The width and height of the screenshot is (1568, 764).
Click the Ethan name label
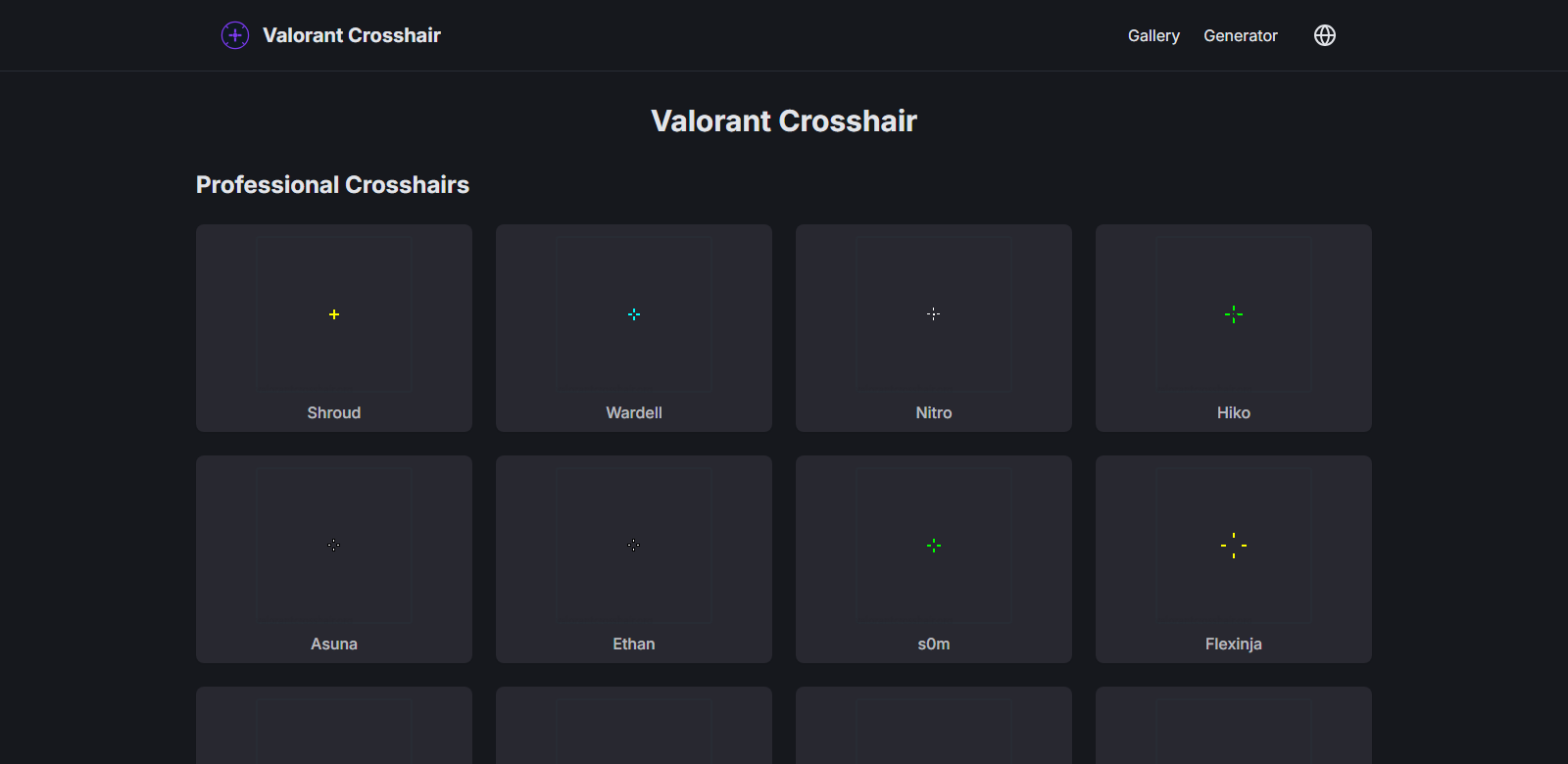click(634, 644)
